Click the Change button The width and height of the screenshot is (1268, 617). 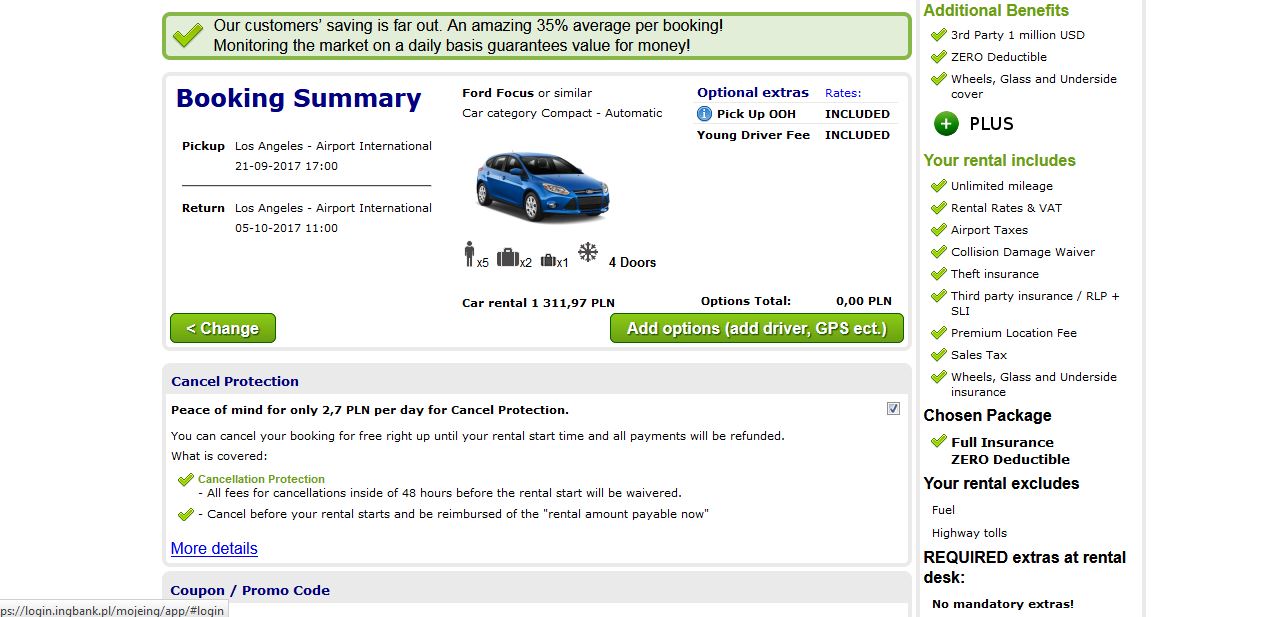pos(223,328)
